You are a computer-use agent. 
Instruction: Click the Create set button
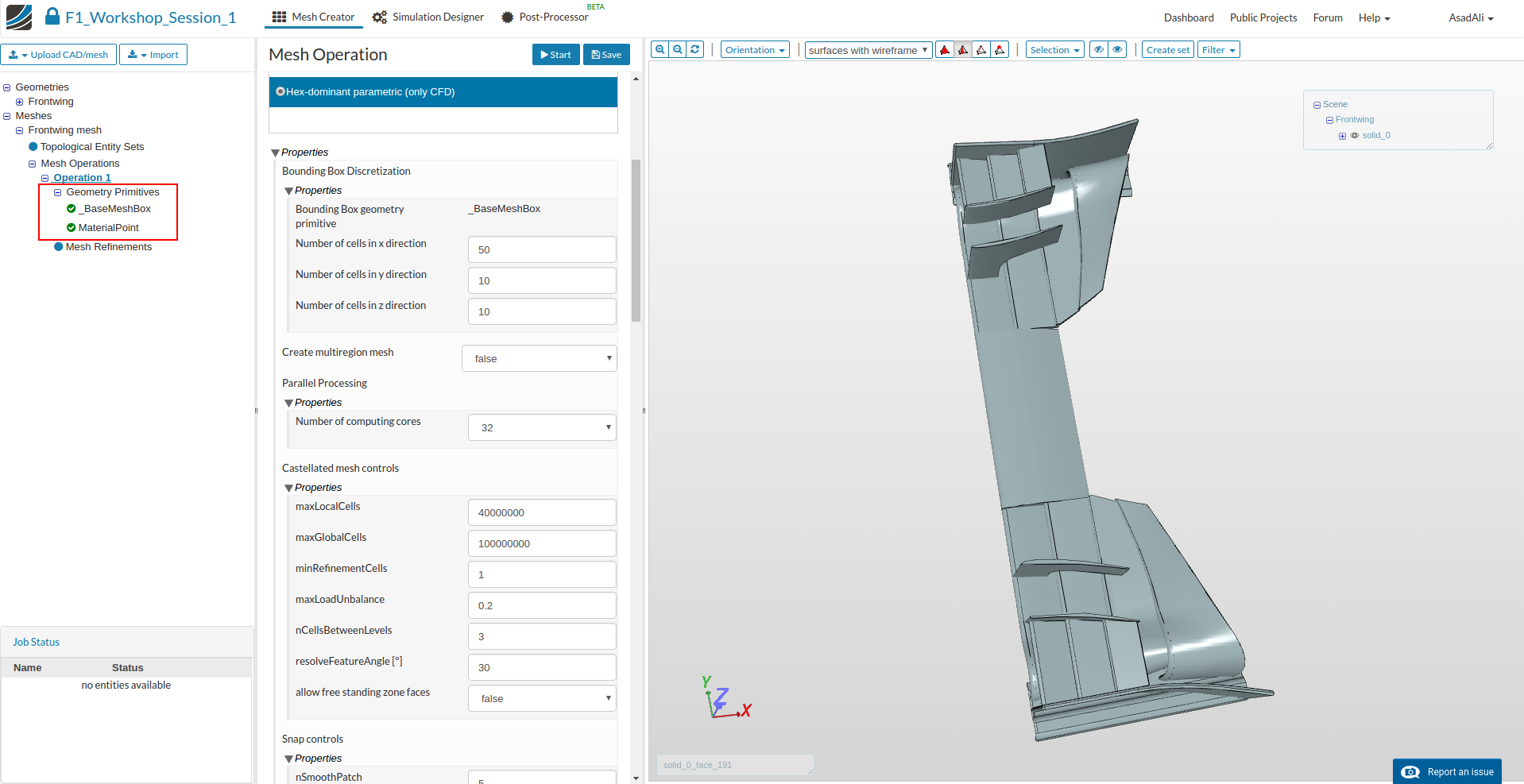click(x=1167, y=50)
